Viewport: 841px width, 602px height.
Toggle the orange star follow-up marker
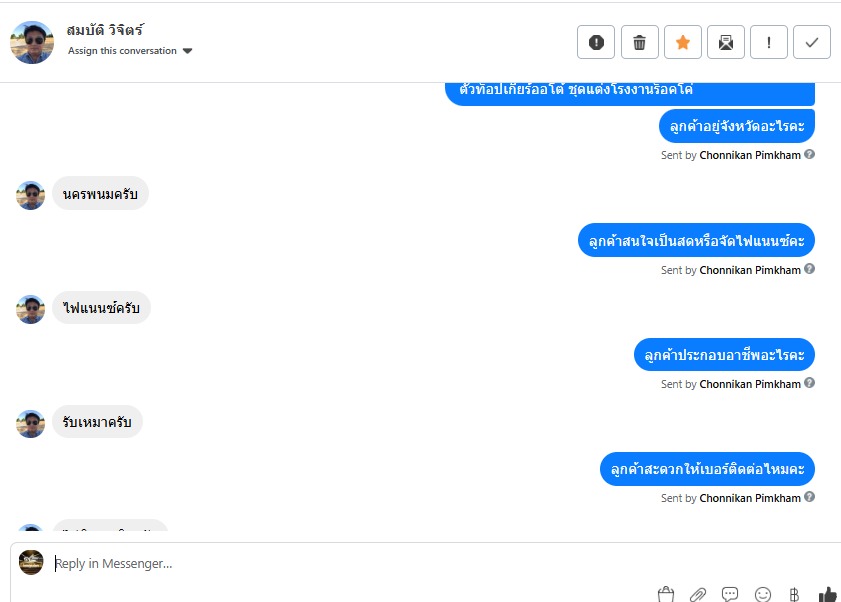click(x=683, y=42)
